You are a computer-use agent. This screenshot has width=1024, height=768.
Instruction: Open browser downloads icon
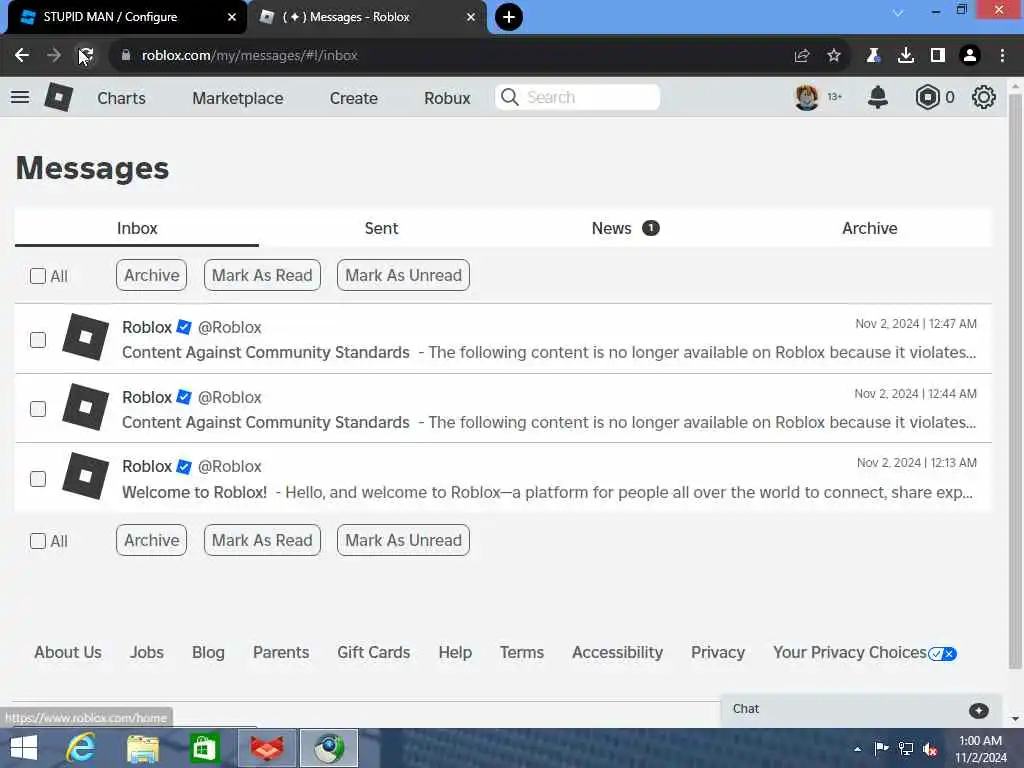pyautogui.click(x=906, y=56)
